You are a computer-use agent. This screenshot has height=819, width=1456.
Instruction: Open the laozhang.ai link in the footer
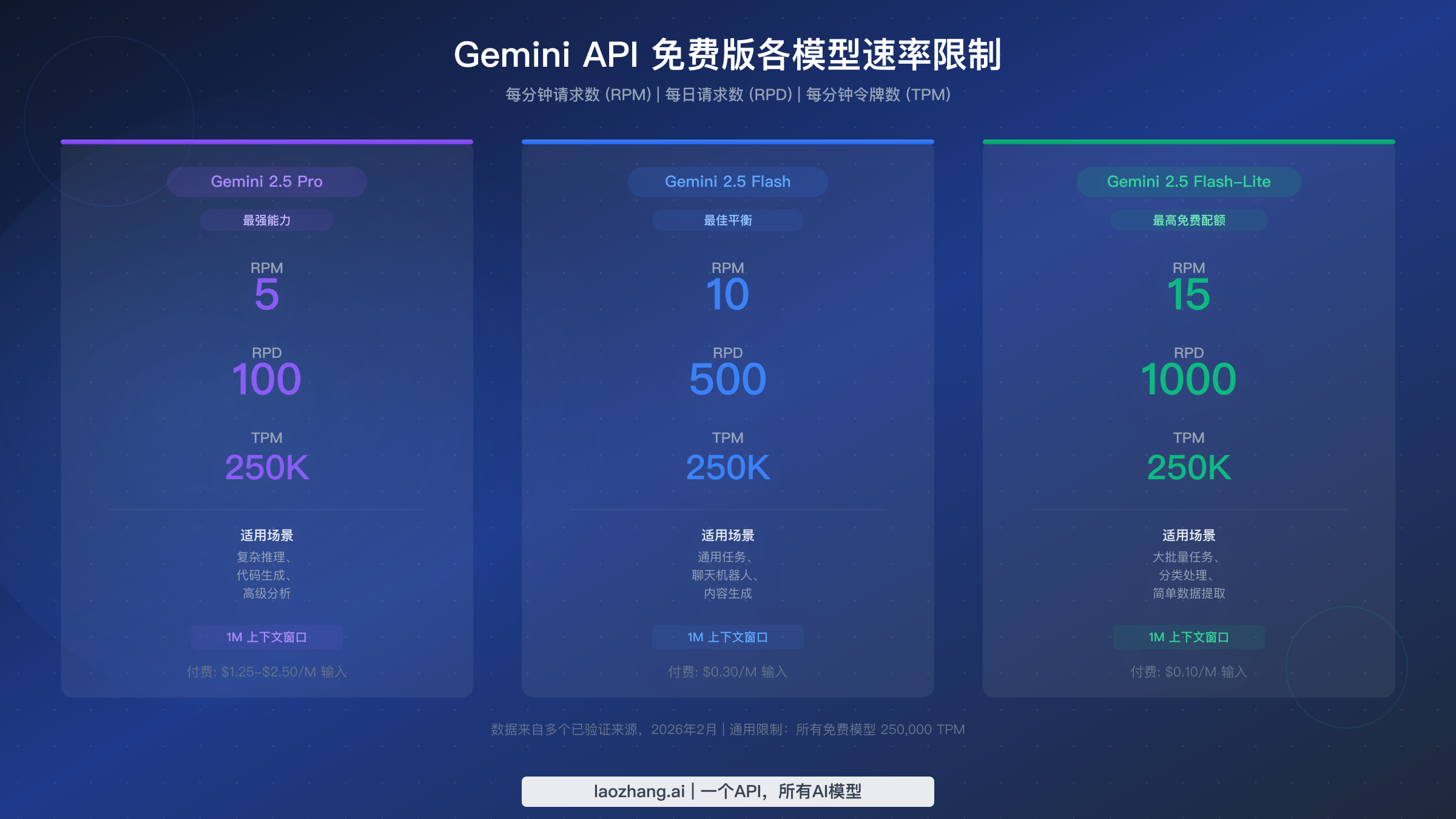point(728,791)
